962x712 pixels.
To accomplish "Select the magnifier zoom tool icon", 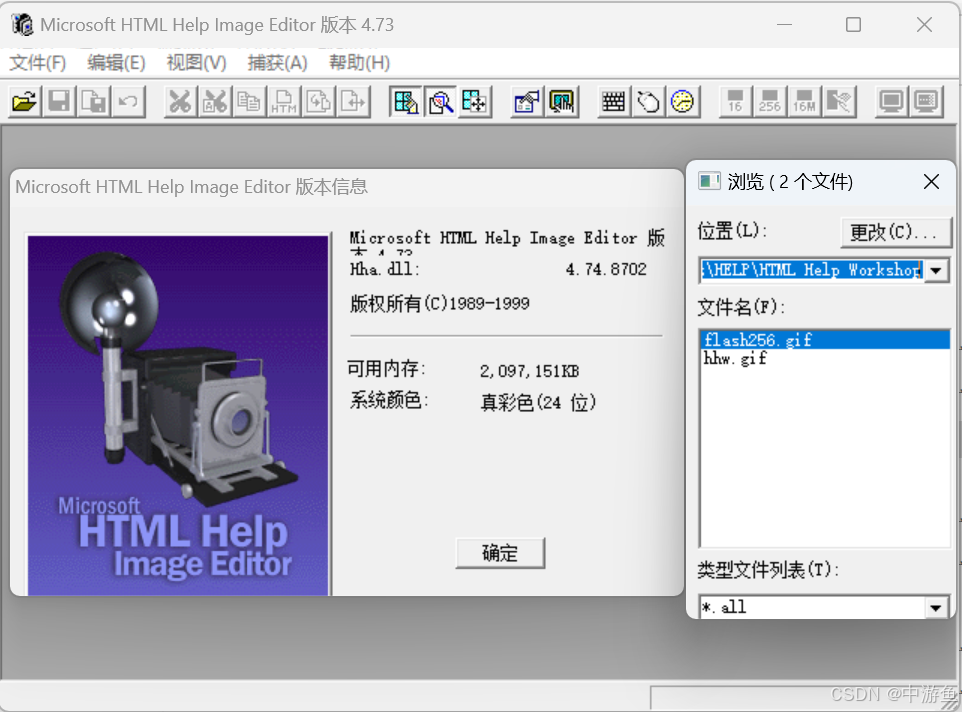I will click(440, 101).
